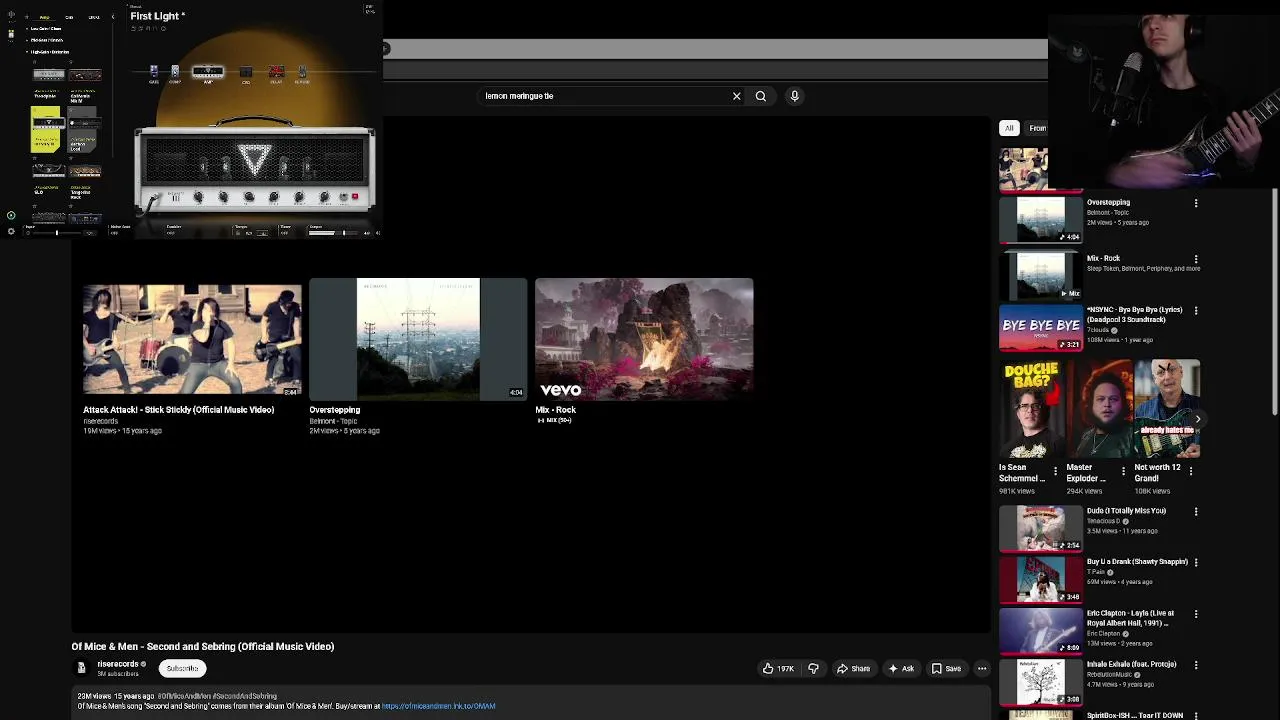Viewport: 1280px width, 720px height.
Task: Open options for the Mix - Rock sidebar item
Action: pos(1196,259)
